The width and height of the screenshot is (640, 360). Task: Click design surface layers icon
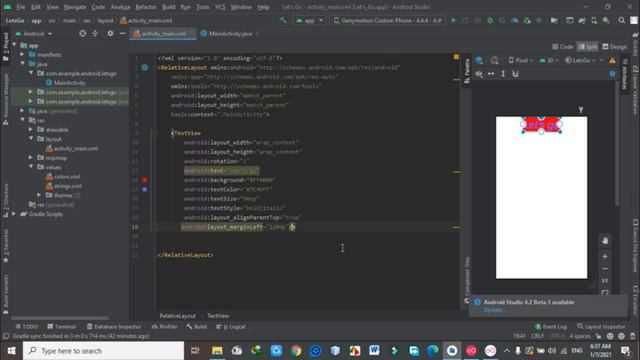480,60
